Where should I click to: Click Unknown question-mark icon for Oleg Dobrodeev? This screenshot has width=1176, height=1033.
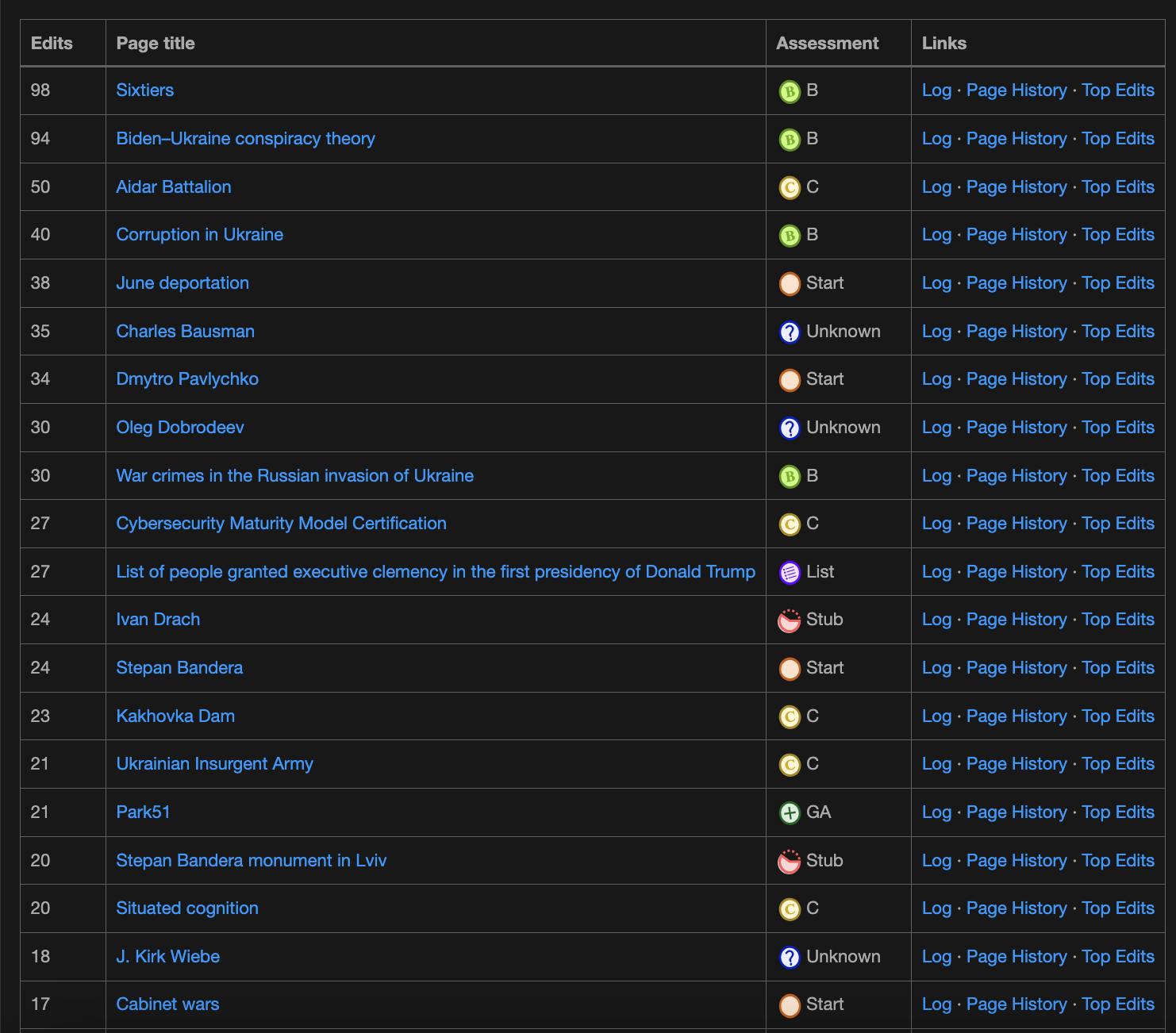[789, 428]
